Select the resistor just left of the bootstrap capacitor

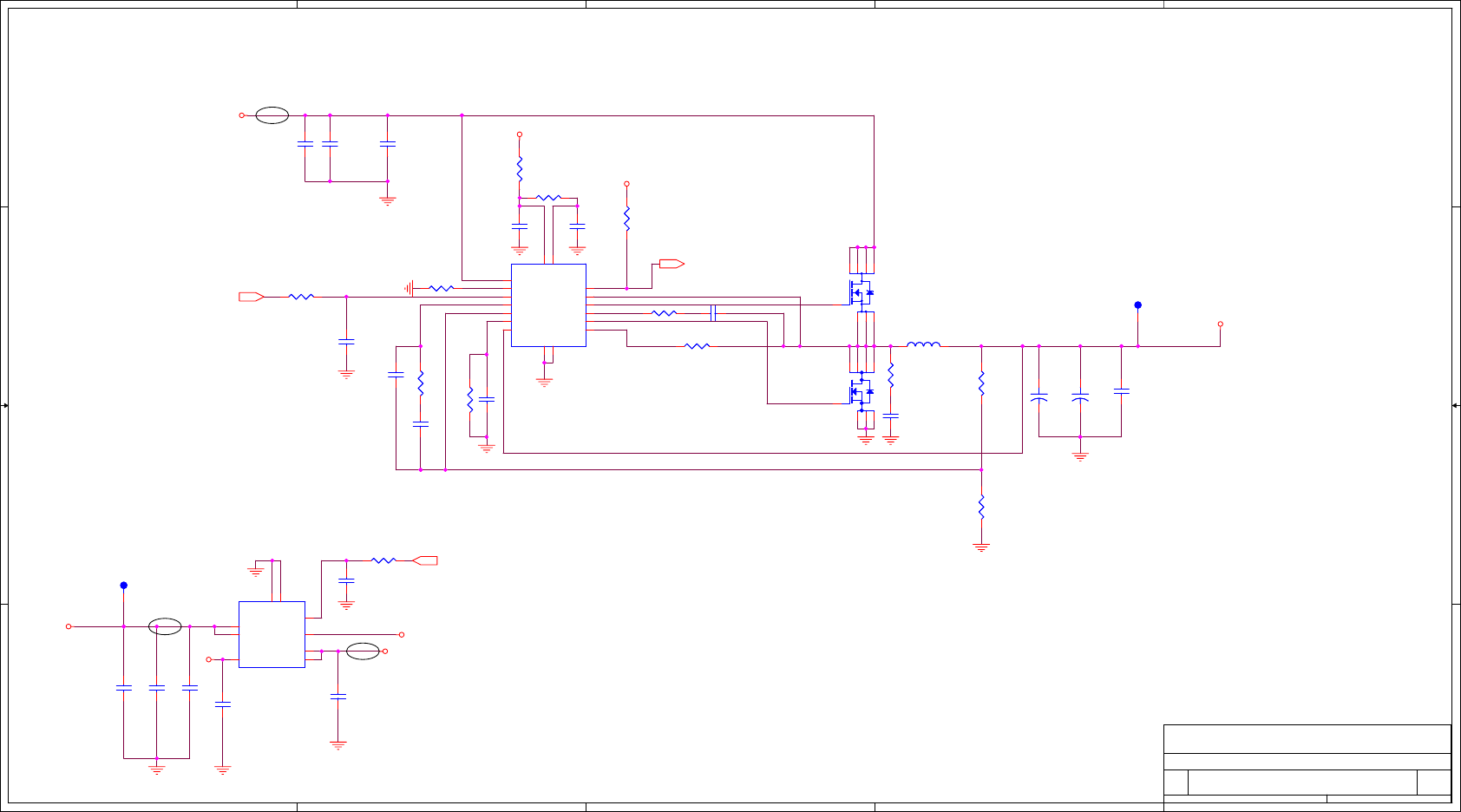coord(664,313)
